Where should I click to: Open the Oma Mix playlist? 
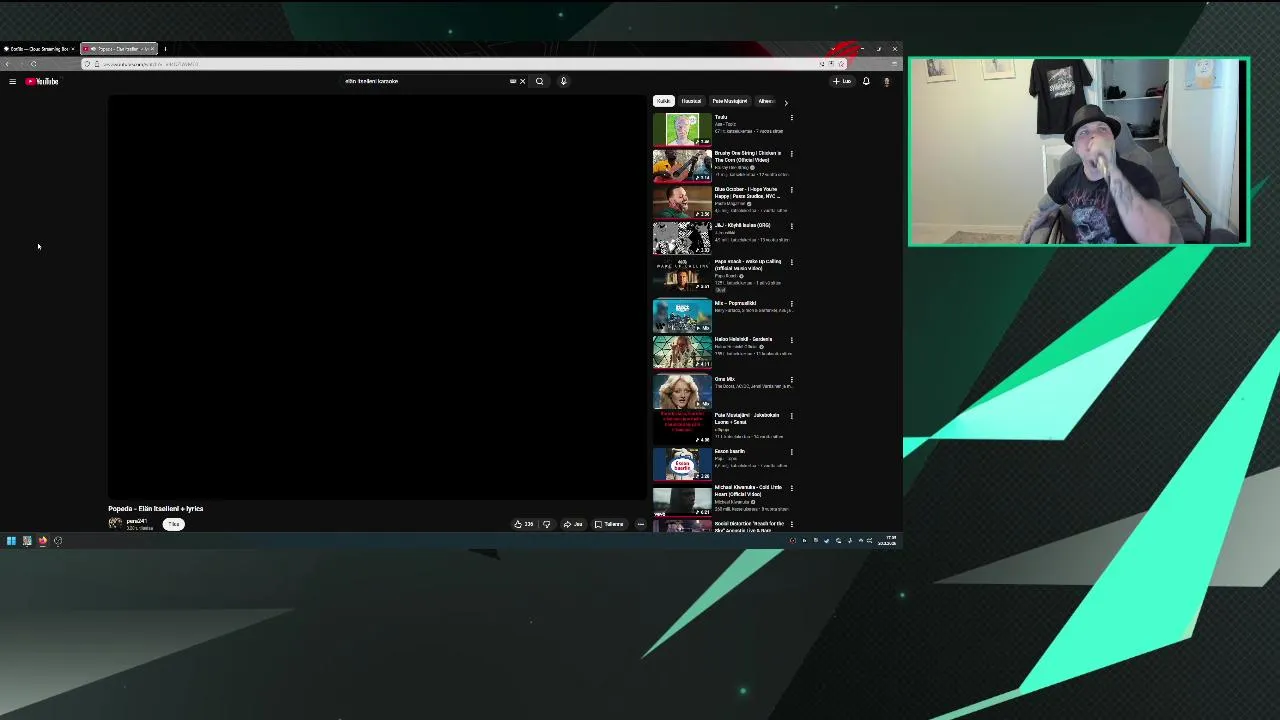coord(682,390)
